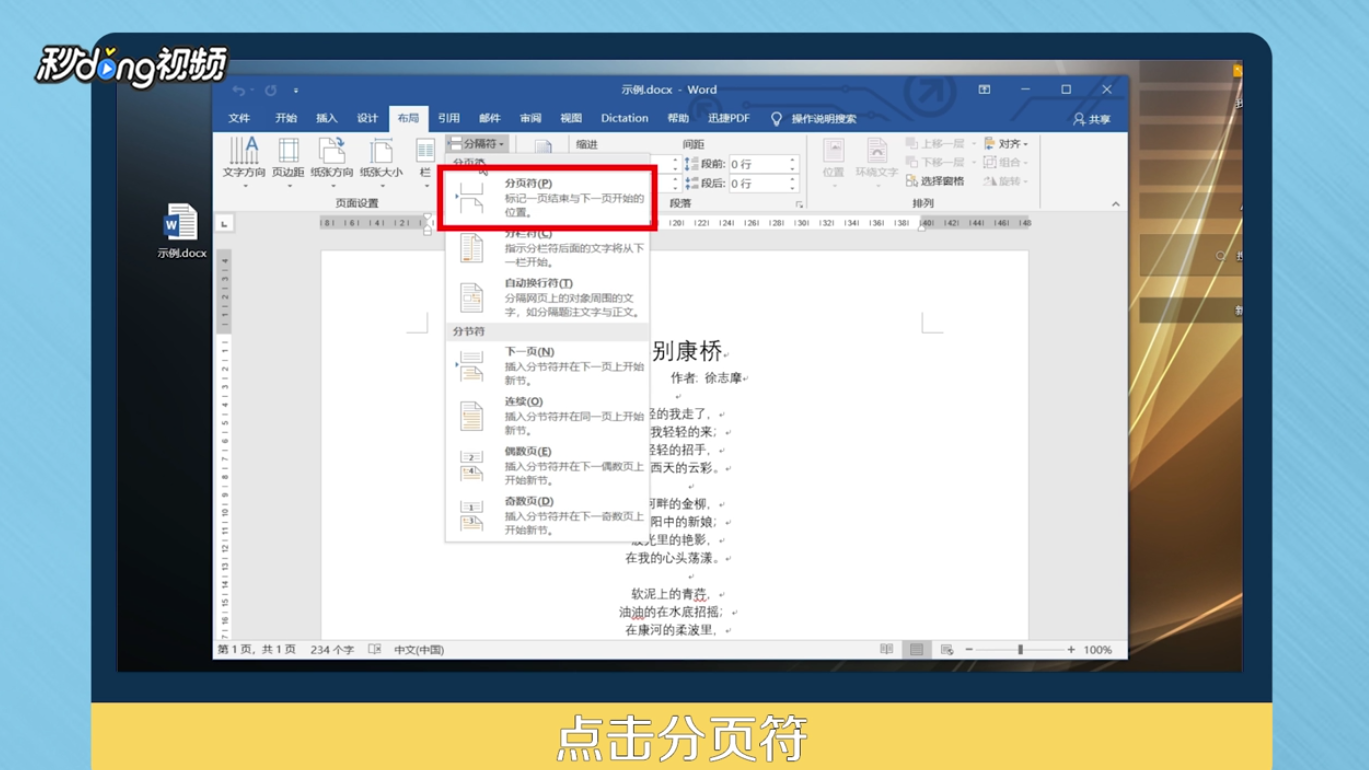This screenshot has height=770, width=1369.
Task: Click the 偶数页 section break icon
Action: (x=471, y=466)
